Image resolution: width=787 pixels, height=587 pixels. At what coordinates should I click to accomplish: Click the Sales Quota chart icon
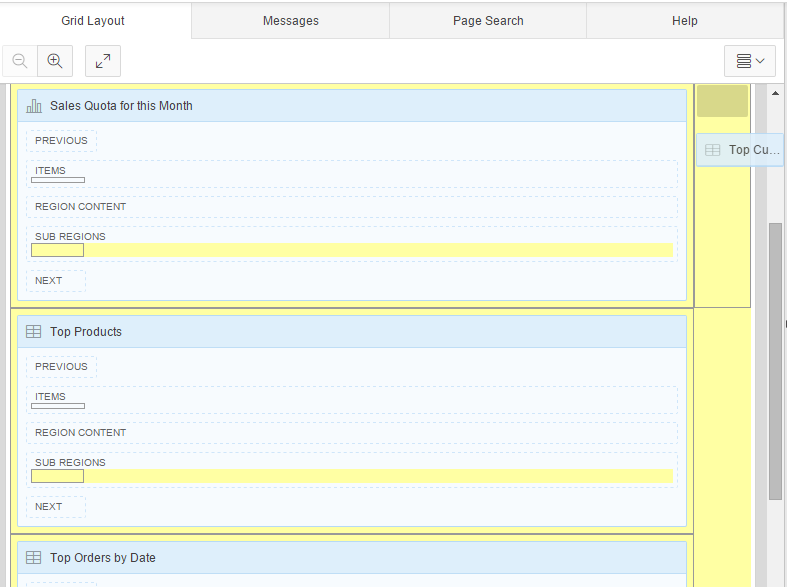[x=34, y=106]
